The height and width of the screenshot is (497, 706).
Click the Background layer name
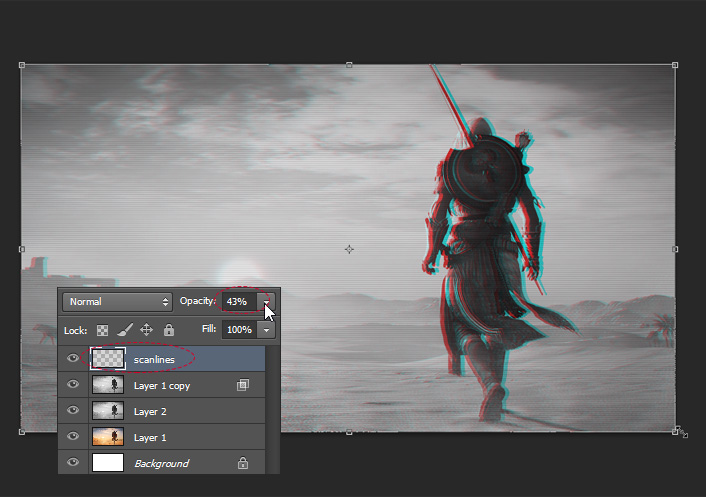162,464
